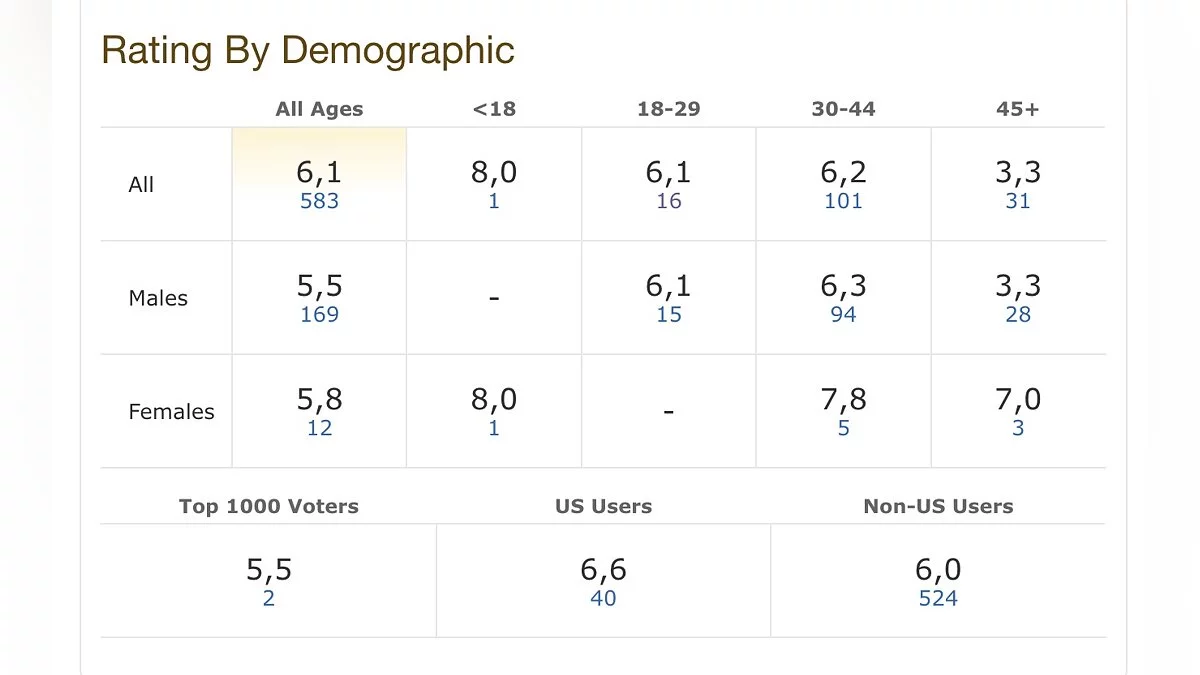The width and height of the screenshot is (1200, 675).
Task: Click the 15 votes link for Males 18-29
Action: pyautogui.click(x=669, y=315)
